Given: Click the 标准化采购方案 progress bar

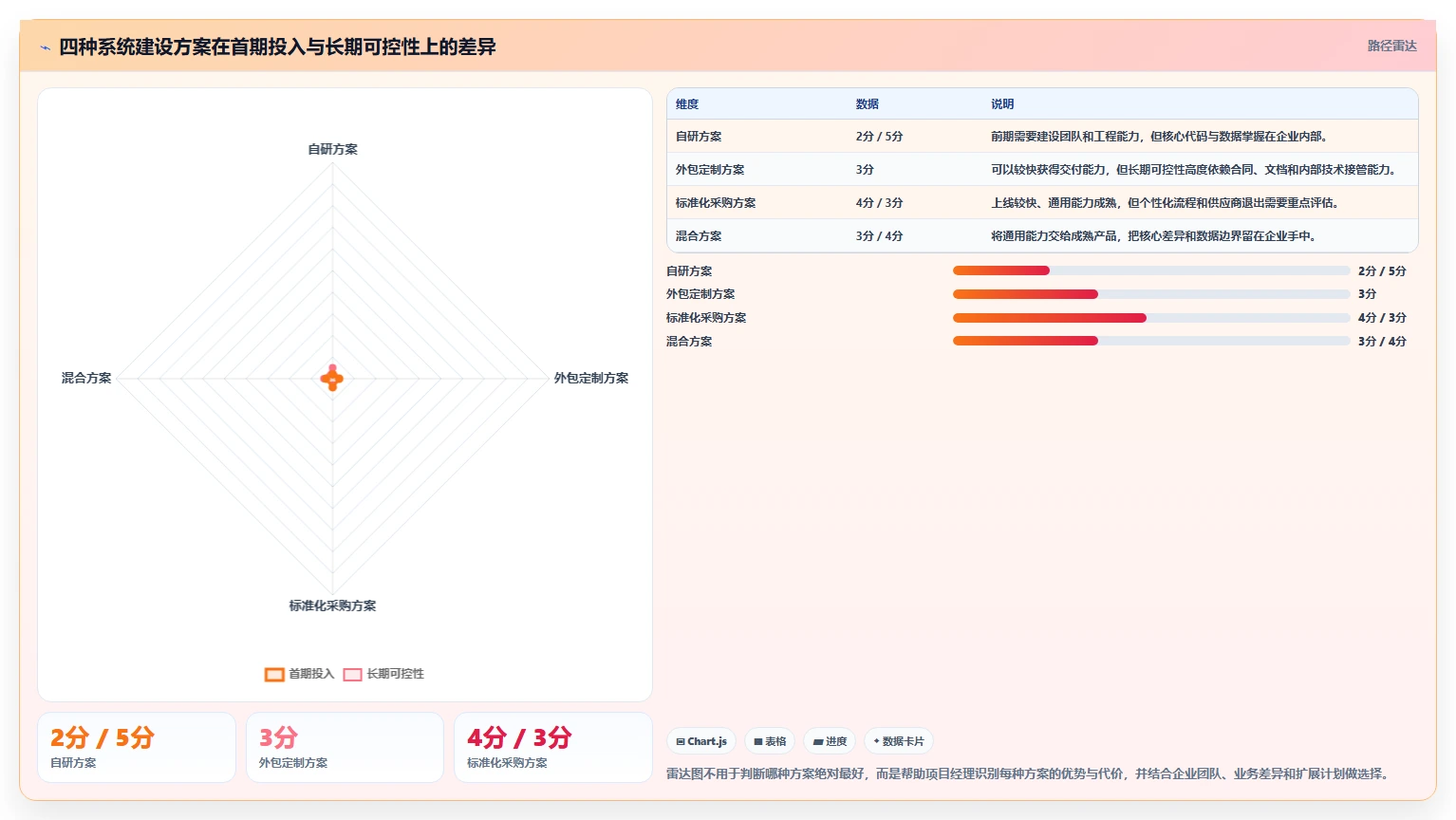Looking at the screenshot, I should pyautogui.click(x=1151, y=318).
